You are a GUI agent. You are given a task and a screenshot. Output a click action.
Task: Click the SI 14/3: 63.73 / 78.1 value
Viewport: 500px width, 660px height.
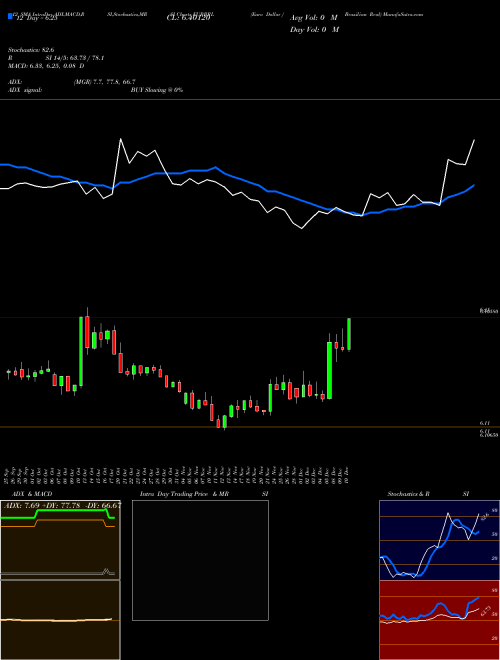click(x=74, y=58)
